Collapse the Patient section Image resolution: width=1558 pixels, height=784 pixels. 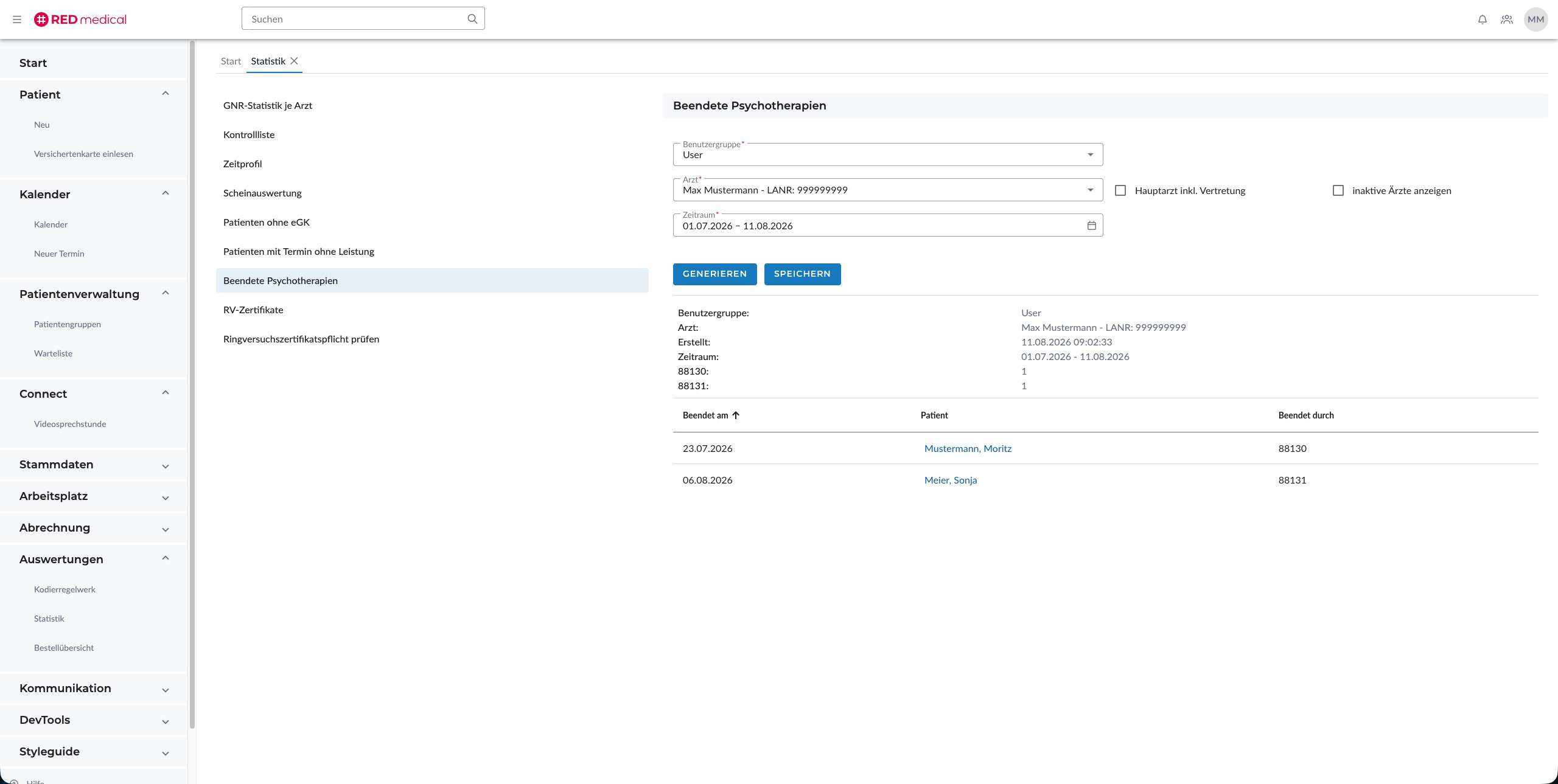coord(166,94)
